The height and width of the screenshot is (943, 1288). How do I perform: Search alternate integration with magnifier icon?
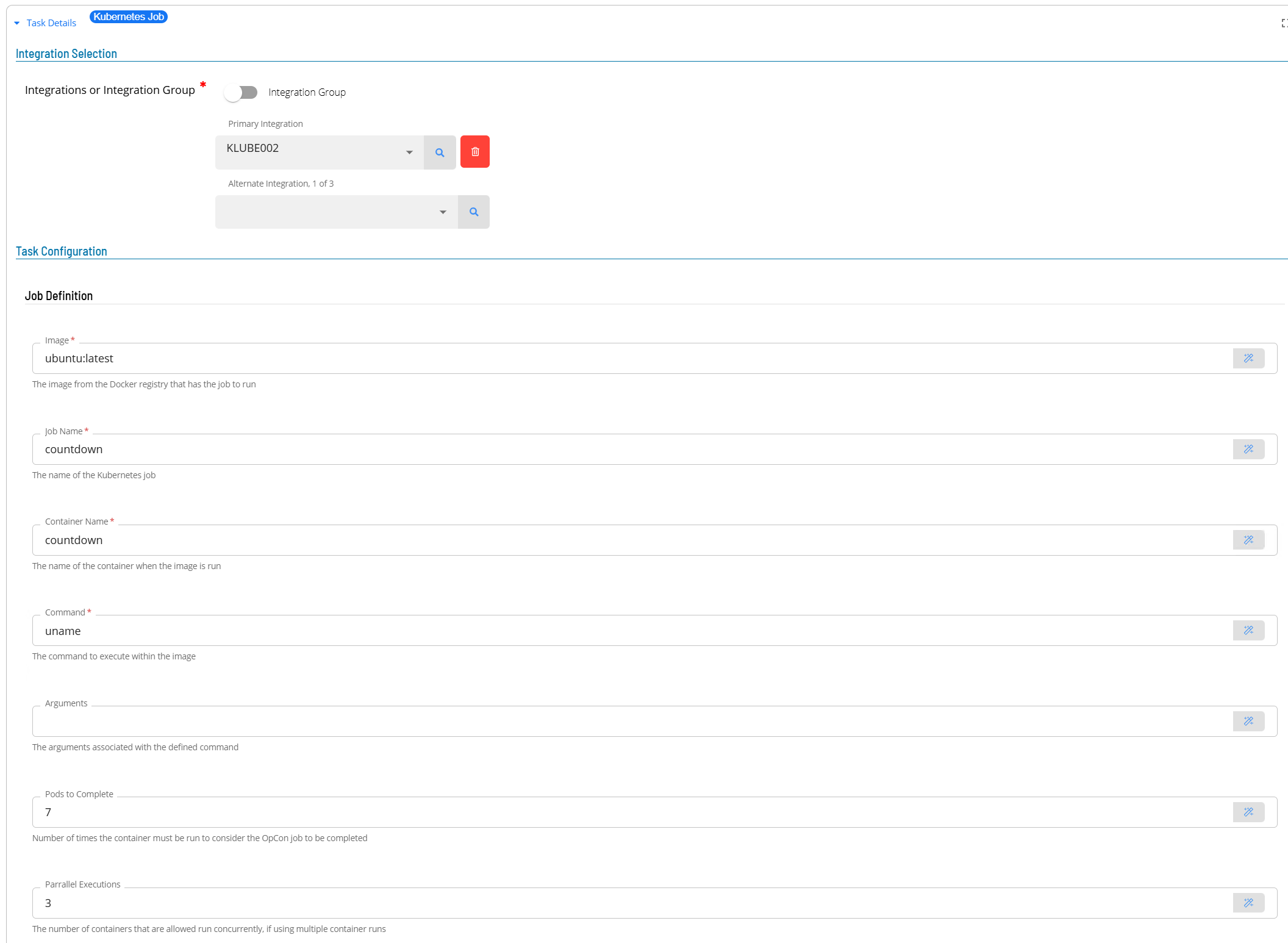point(474,212)
